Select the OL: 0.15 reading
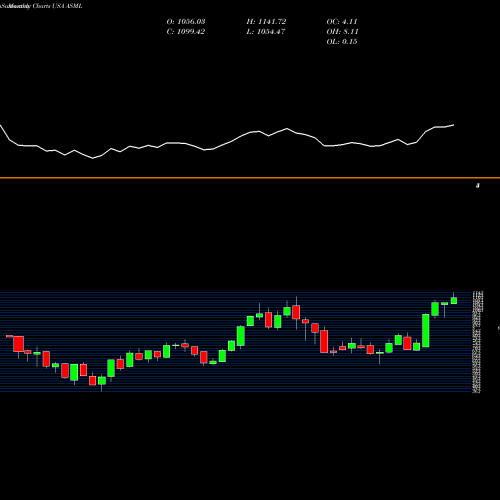The width and height of the screenshot is (500, 500). tap(342, 42)
